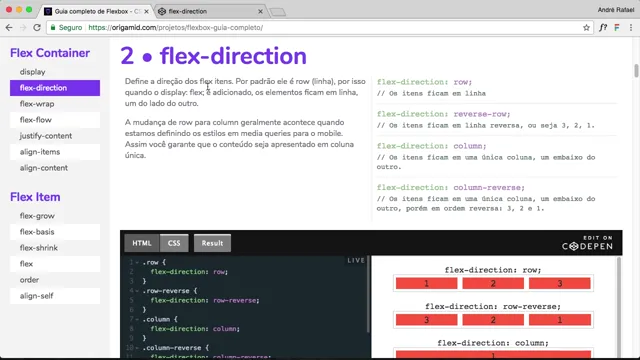This screenshot has width=640, height=360.
Task: Go to align-content in sidebar
Action: coord(55,168)
